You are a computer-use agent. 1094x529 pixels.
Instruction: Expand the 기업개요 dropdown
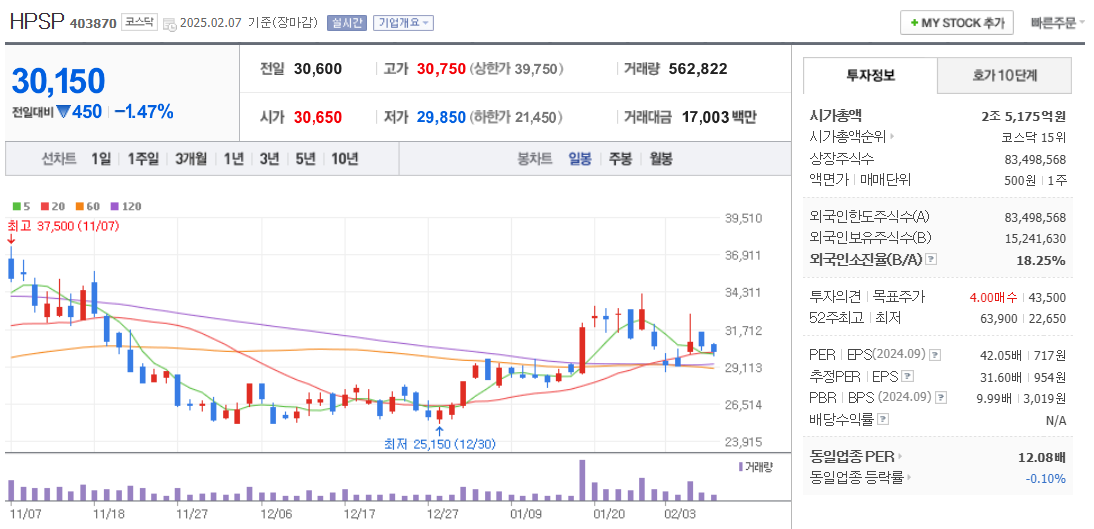pyautogui.click(x=403, y=22)
